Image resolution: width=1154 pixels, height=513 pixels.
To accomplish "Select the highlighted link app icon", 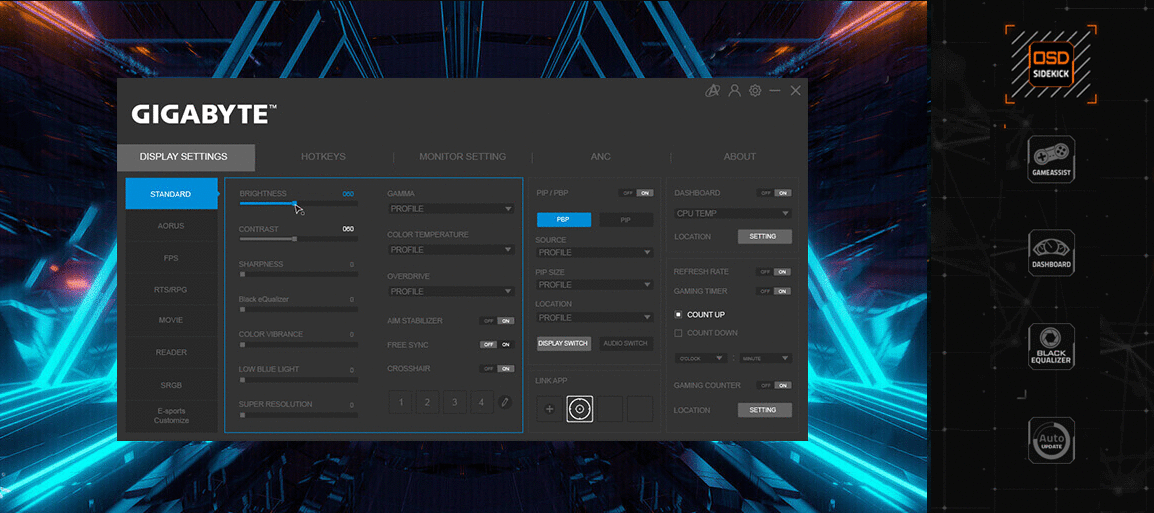I will pos(579,408).
